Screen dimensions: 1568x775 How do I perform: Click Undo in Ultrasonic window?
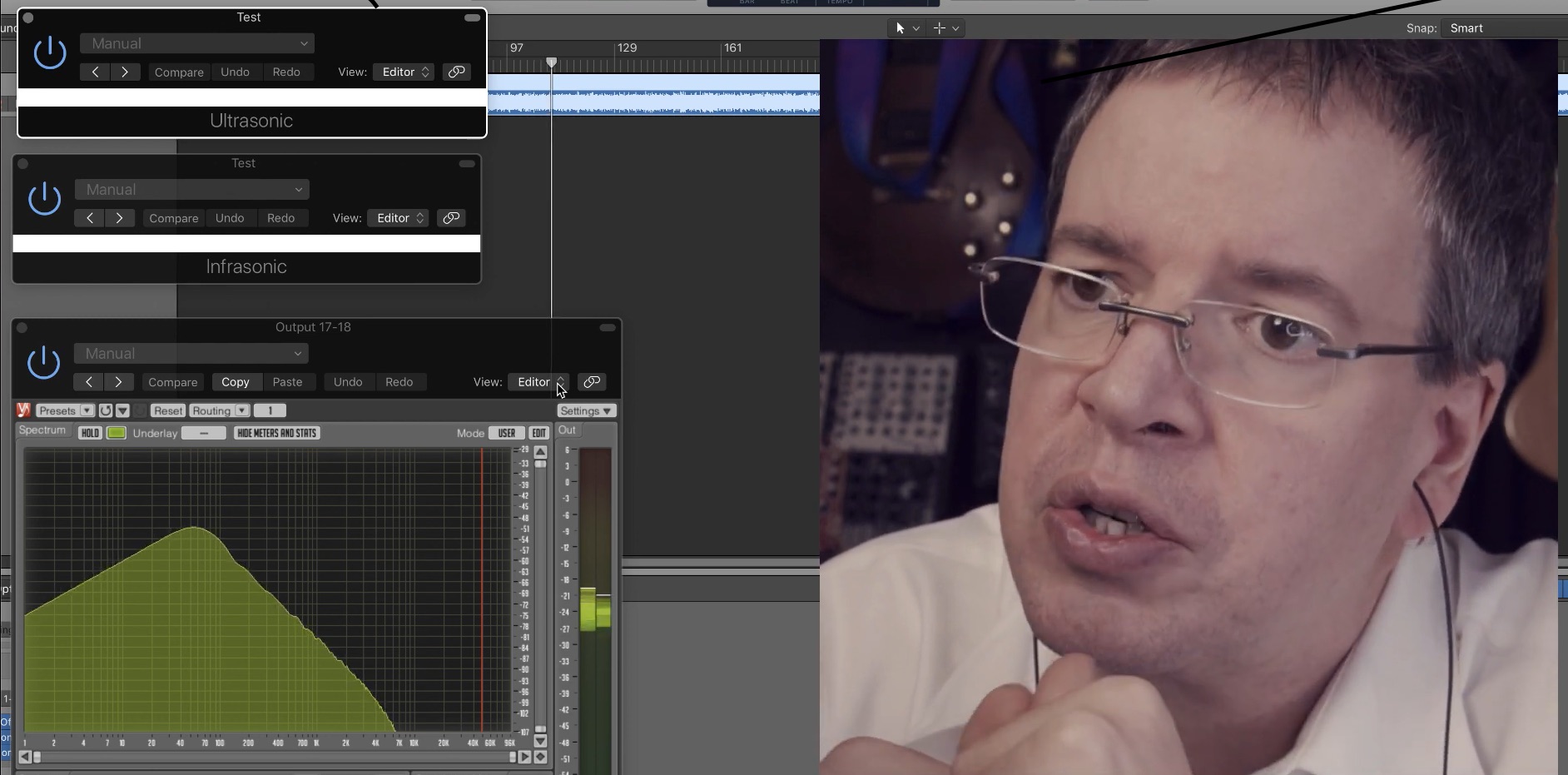tap(236, 72)
